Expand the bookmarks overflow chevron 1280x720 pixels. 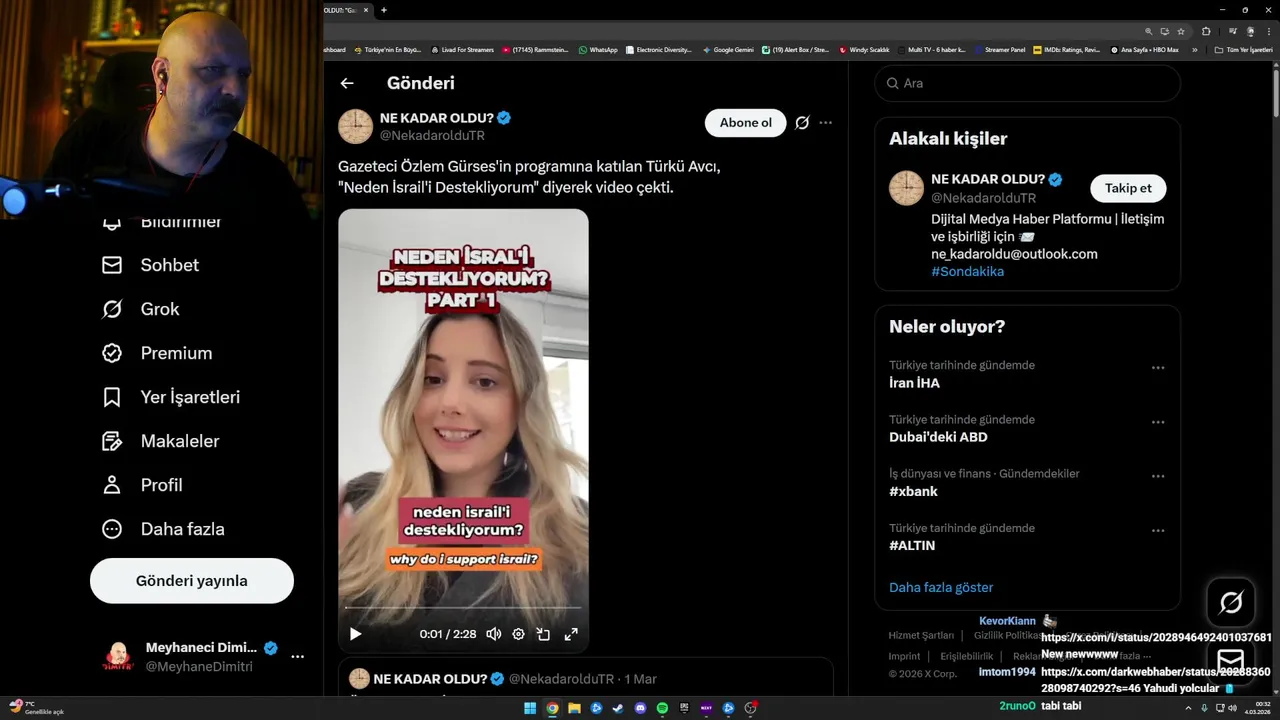click(1194, 49)
